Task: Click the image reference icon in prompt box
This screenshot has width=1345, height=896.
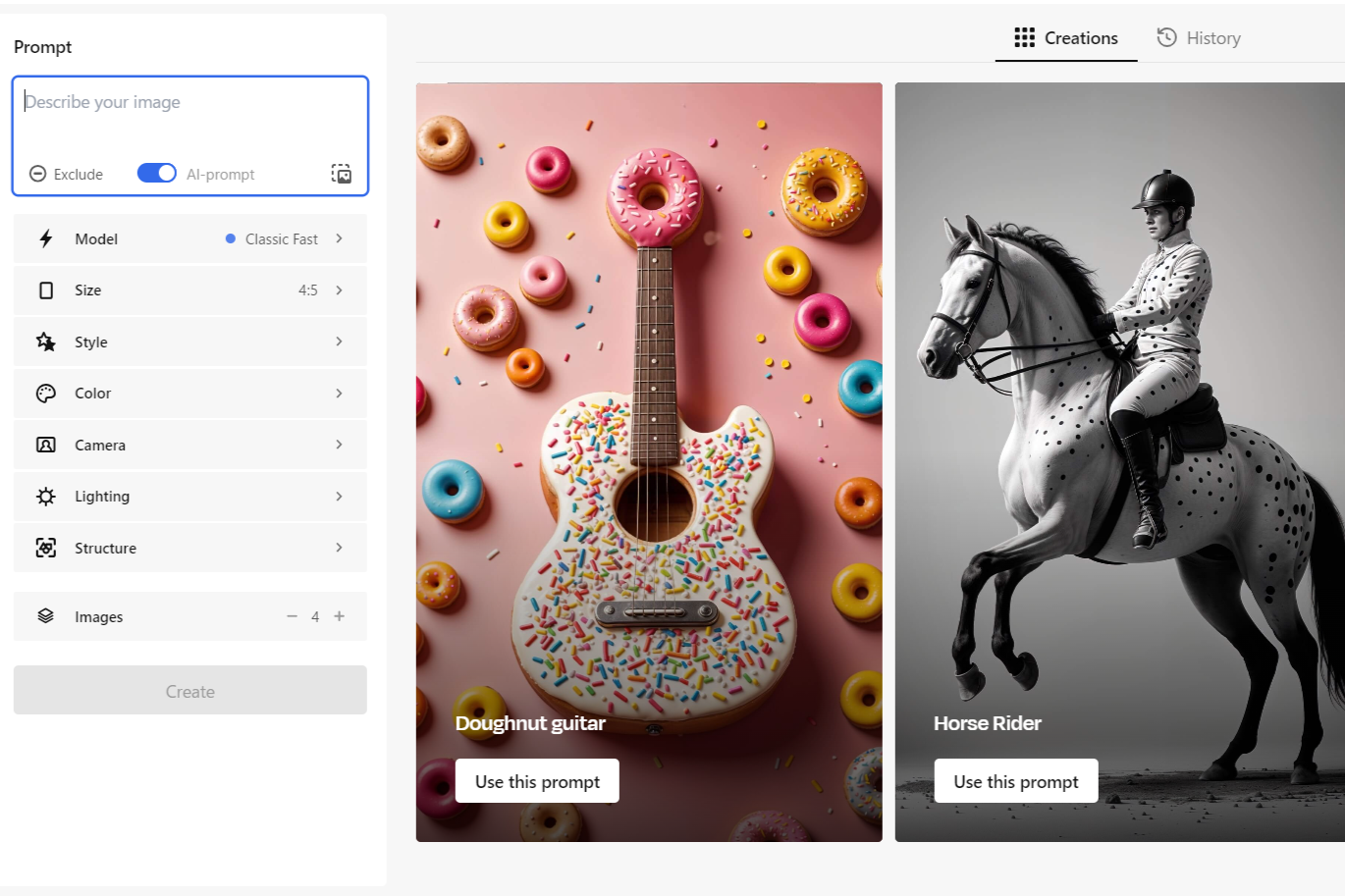Action: pyautogui.click(x=341, y=174)
